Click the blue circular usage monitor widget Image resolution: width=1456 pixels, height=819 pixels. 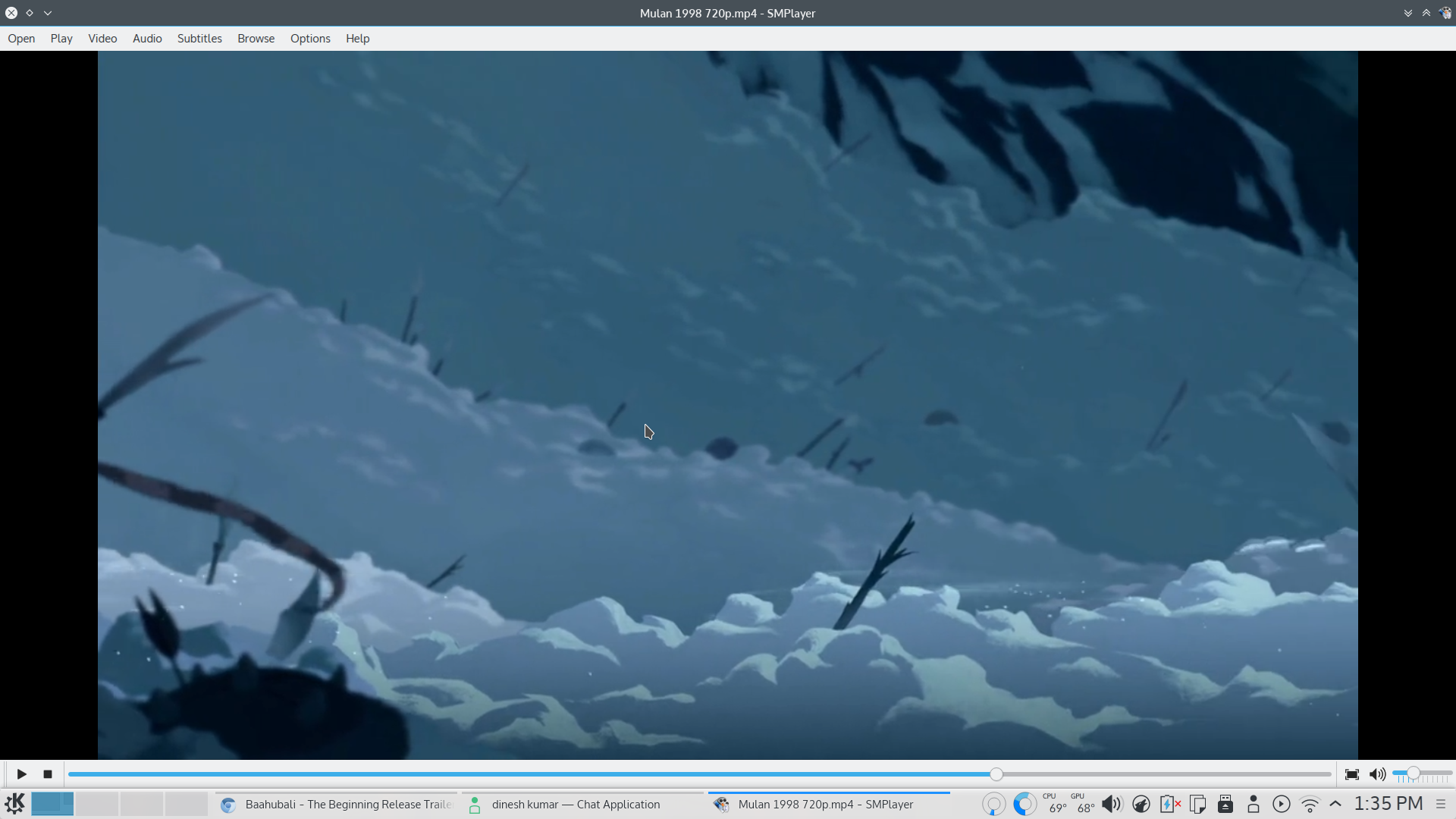[1025, 804]
